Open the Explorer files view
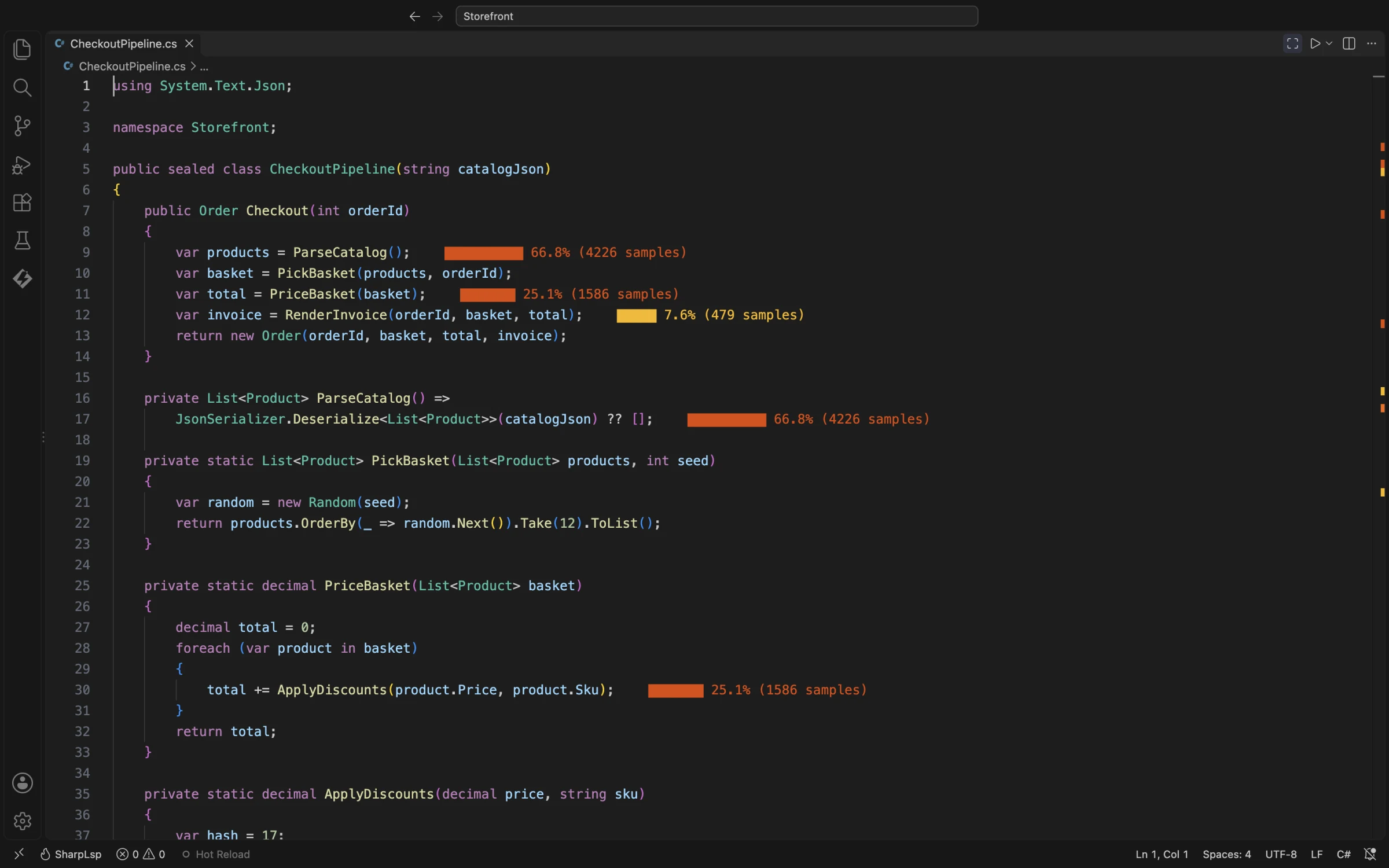This screenshot has height=868, width=1389. (22, 49)
